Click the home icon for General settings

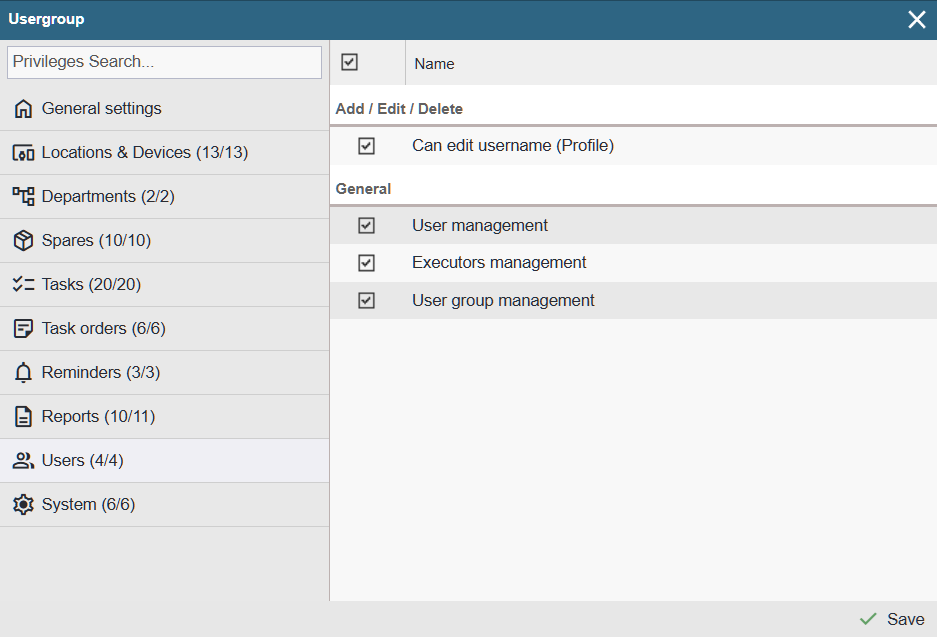click(23, 109)
